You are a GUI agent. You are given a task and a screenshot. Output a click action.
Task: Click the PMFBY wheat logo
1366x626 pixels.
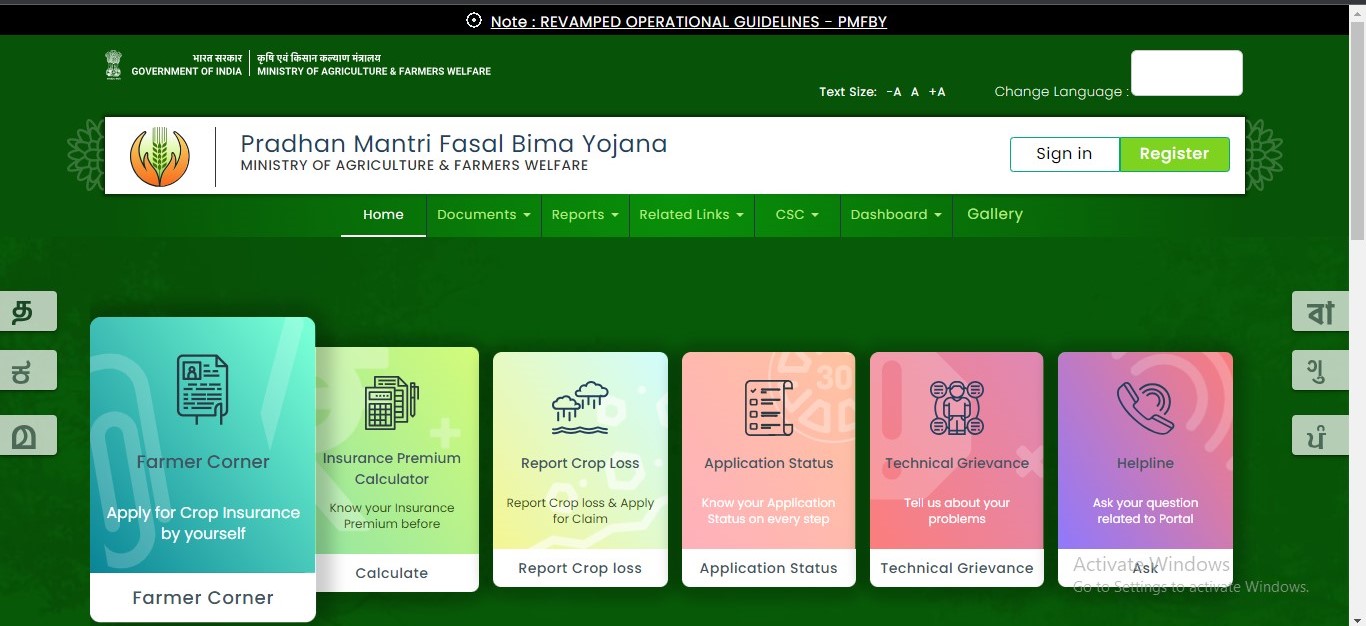(159, 156)
